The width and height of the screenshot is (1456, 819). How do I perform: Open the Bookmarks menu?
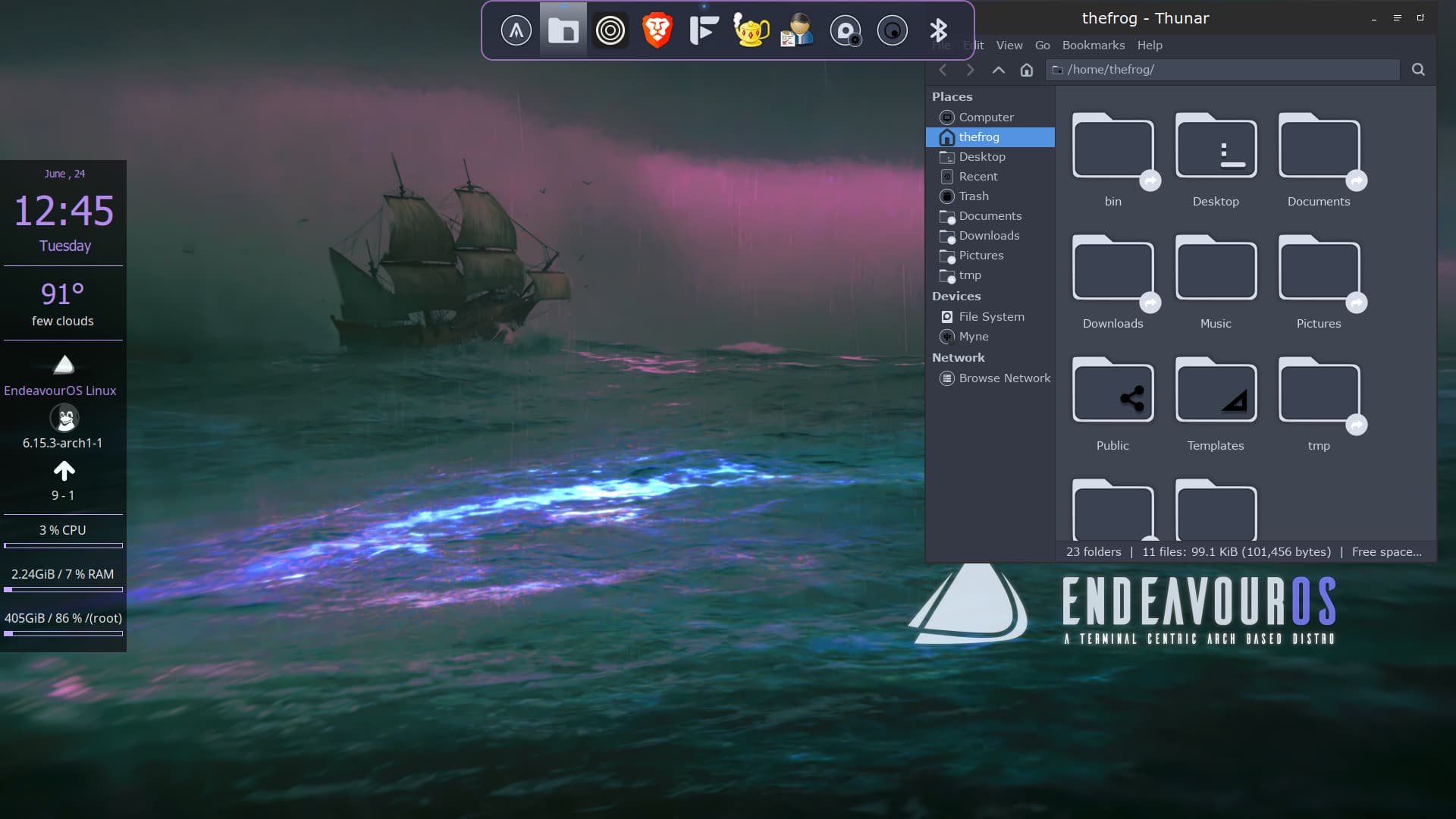(1093, 45)
